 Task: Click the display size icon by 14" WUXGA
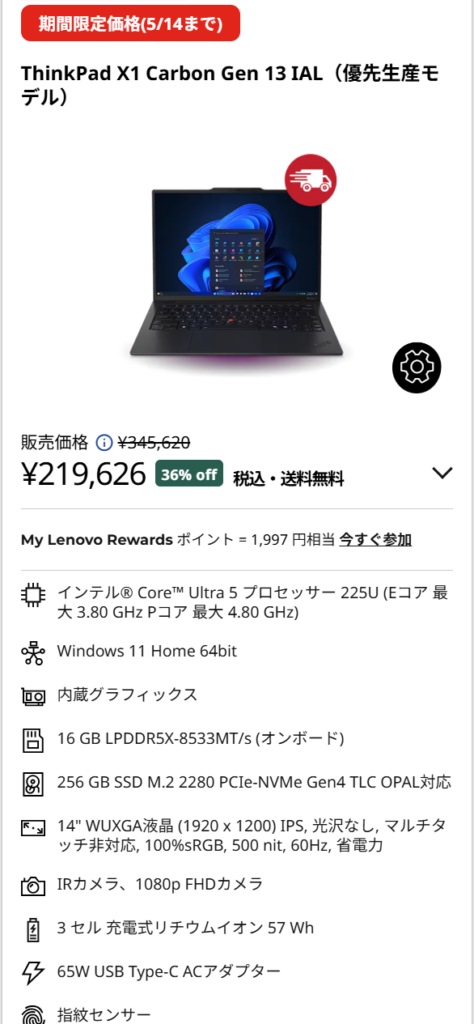coord(33,828)
